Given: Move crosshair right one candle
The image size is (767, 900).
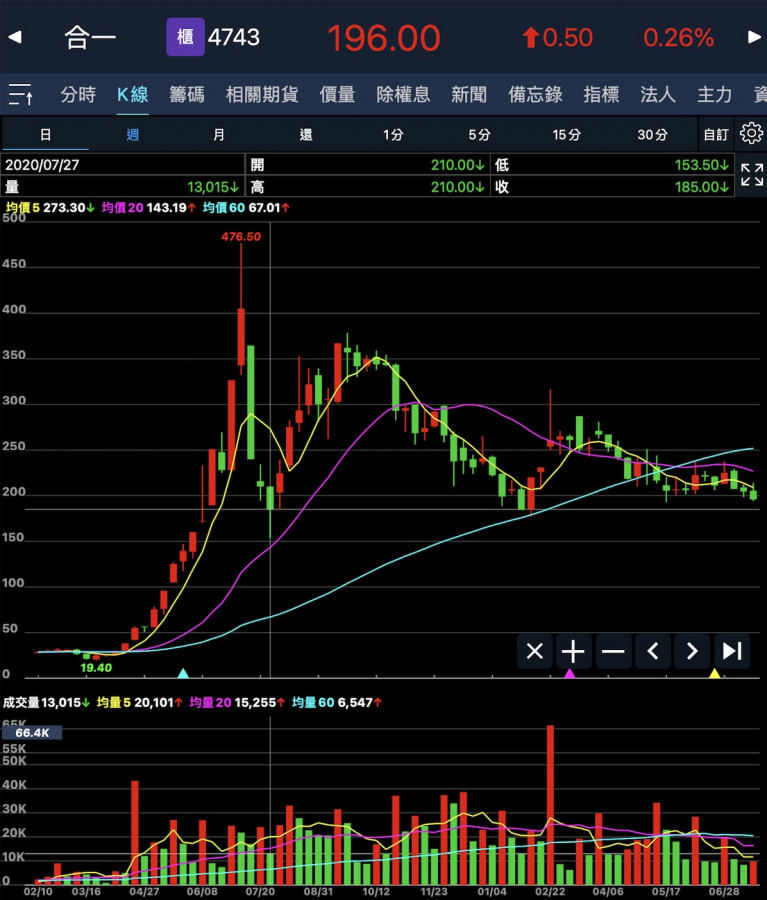Looking at the screenshot, I should pos(692,652).
